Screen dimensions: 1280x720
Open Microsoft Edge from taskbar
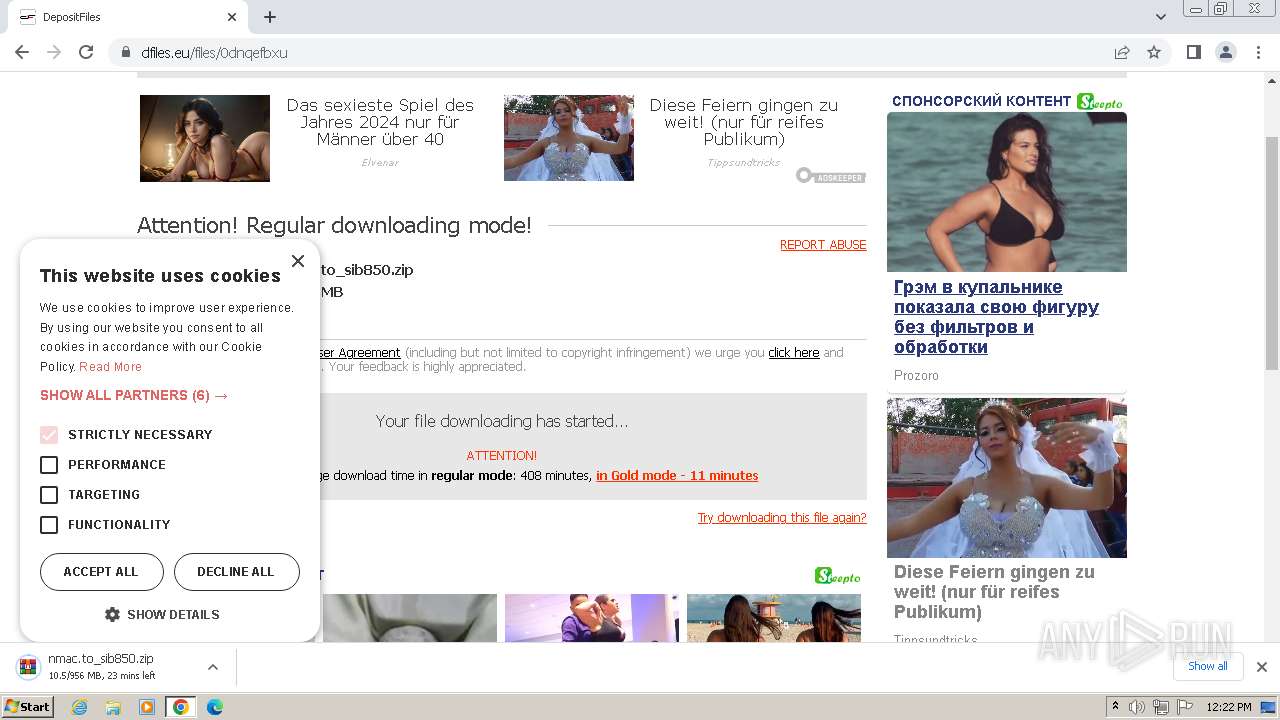pyautogui.click(x=215, y=707)
